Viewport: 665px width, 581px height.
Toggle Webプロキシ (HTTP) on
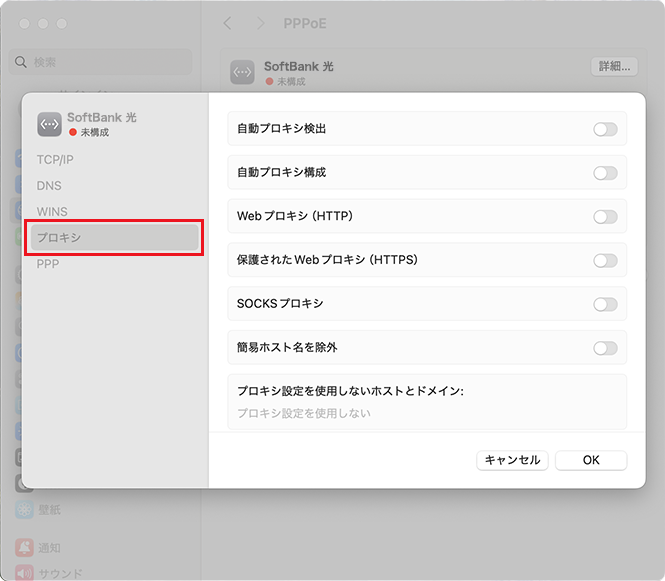tap(605, 217)
